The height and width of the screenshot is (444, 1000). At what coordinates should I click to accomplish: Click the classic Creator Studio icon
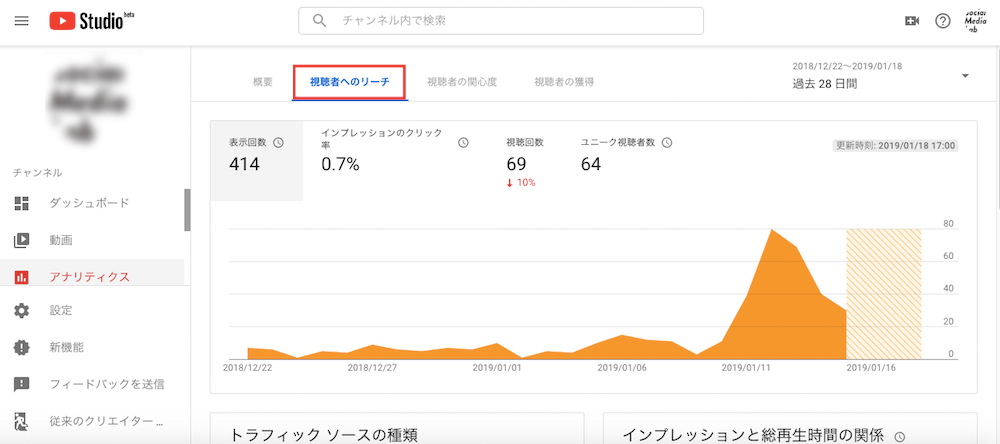point(22,421)
